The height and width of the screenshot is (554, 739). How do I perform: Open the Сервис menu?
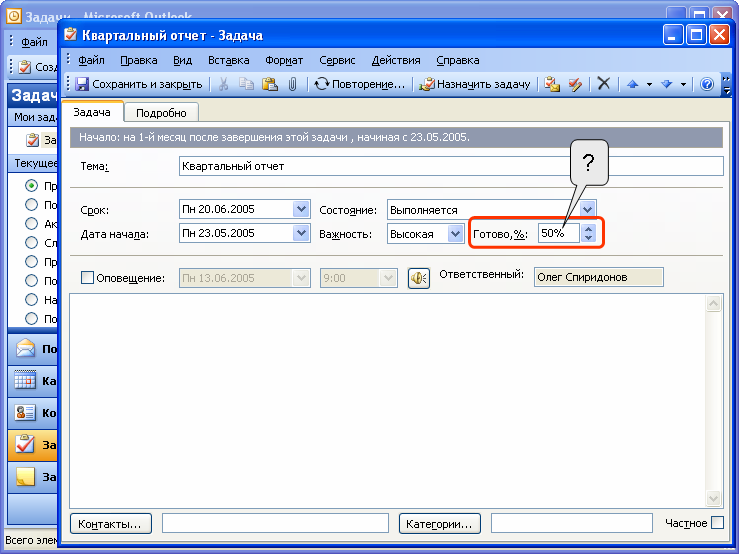(337, 60)
